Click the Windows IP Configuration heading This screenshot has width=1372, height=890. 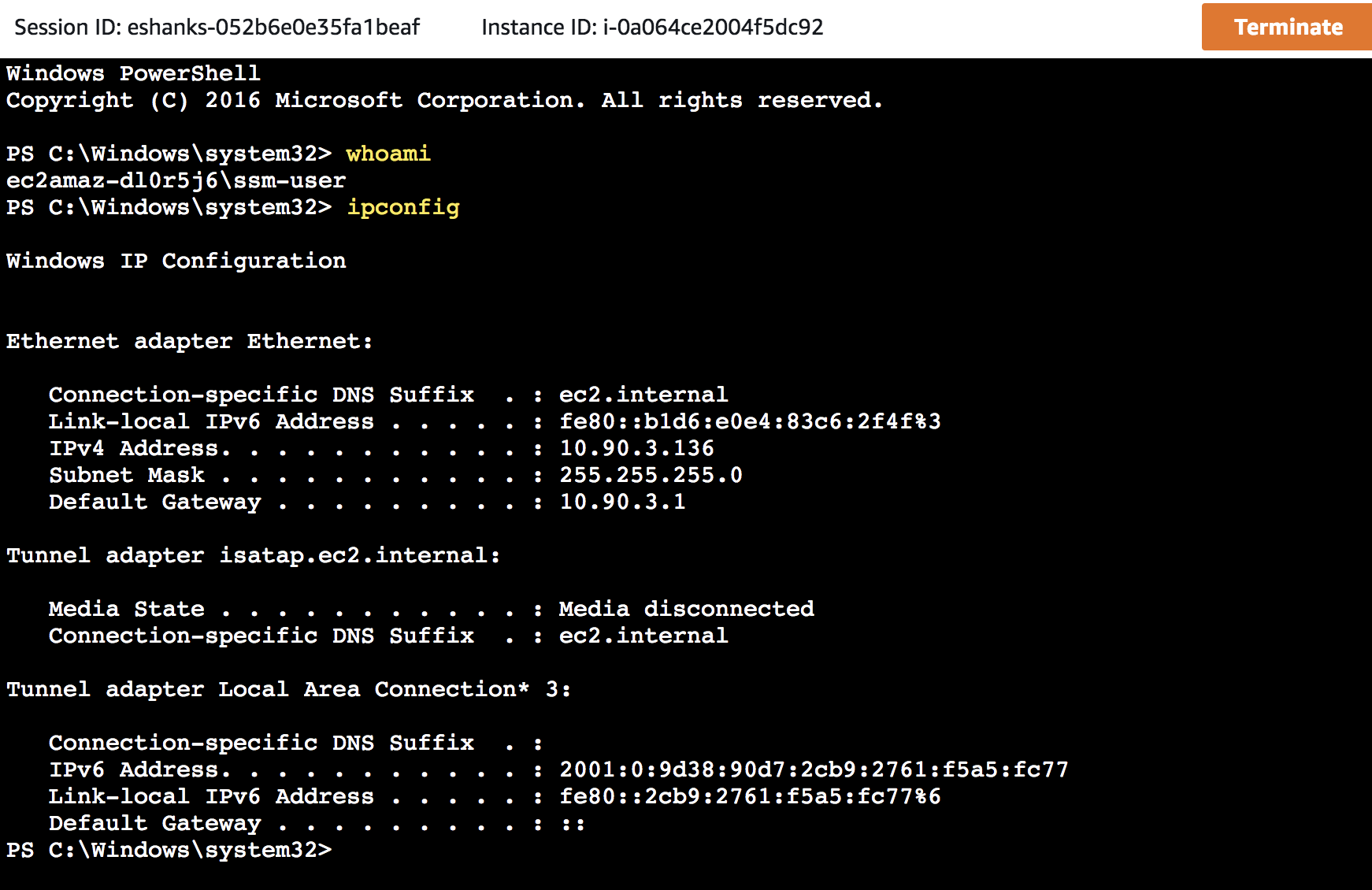[x=176, y=261]
